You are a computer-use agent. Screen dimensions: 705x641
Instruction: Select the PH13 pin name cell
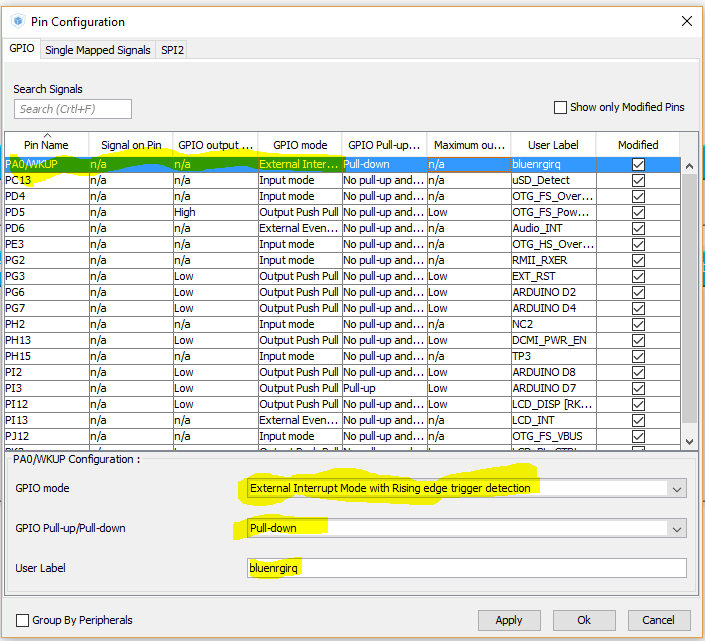pos(47,340)
